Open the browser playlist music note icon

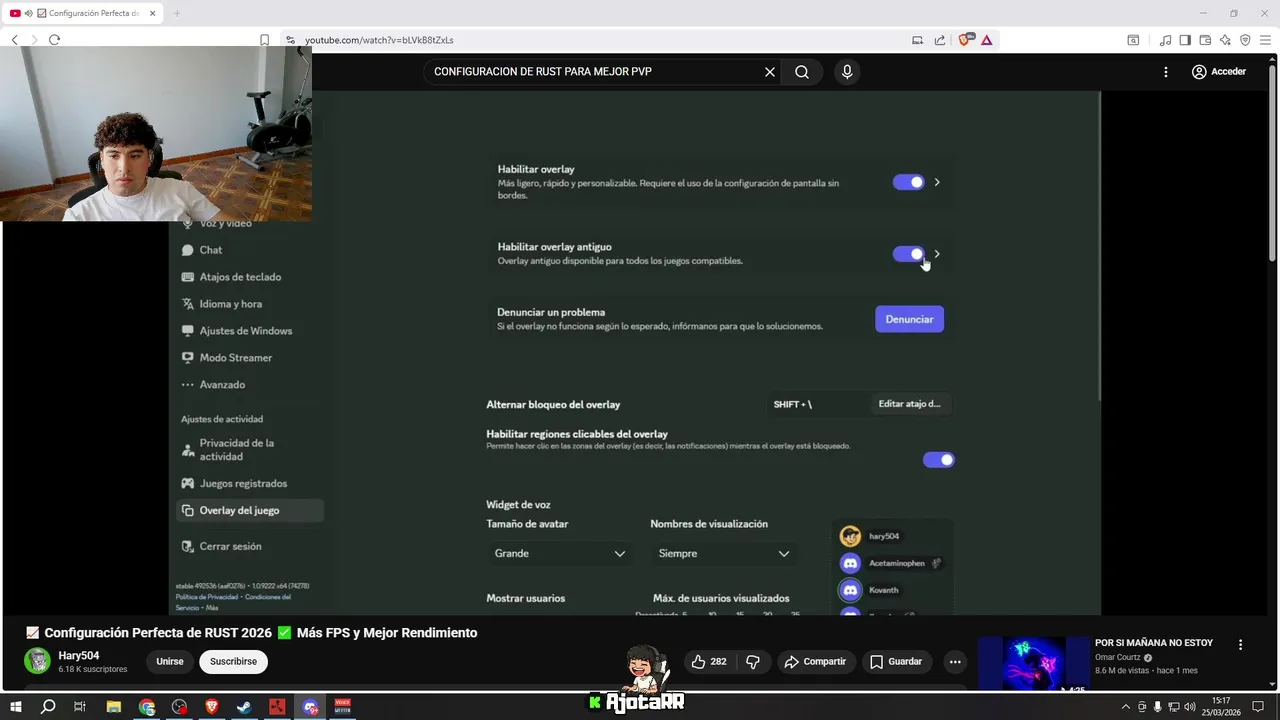pyautogui.click(x=1165, y=40)
